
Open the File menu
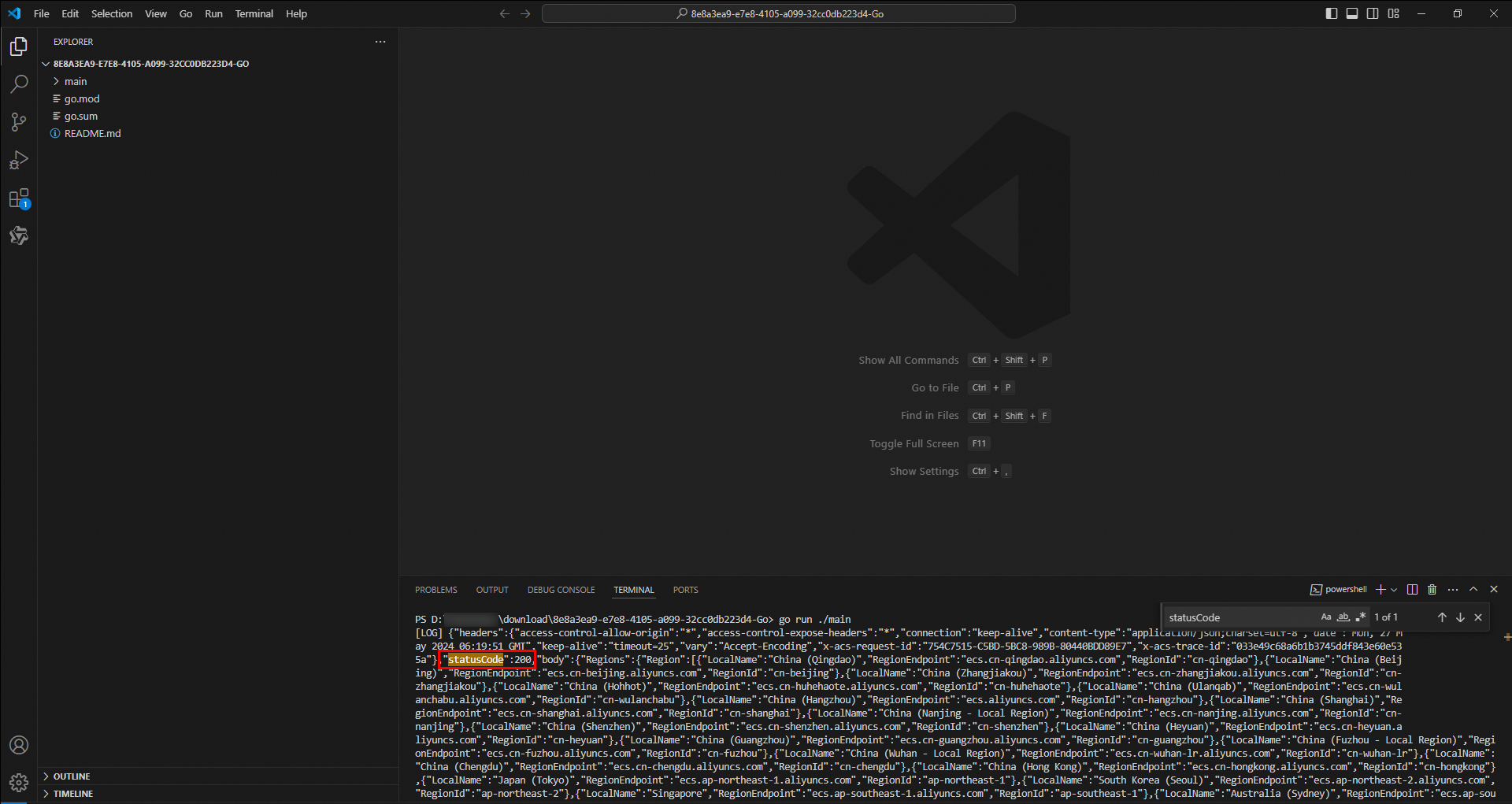pos(42,13)
